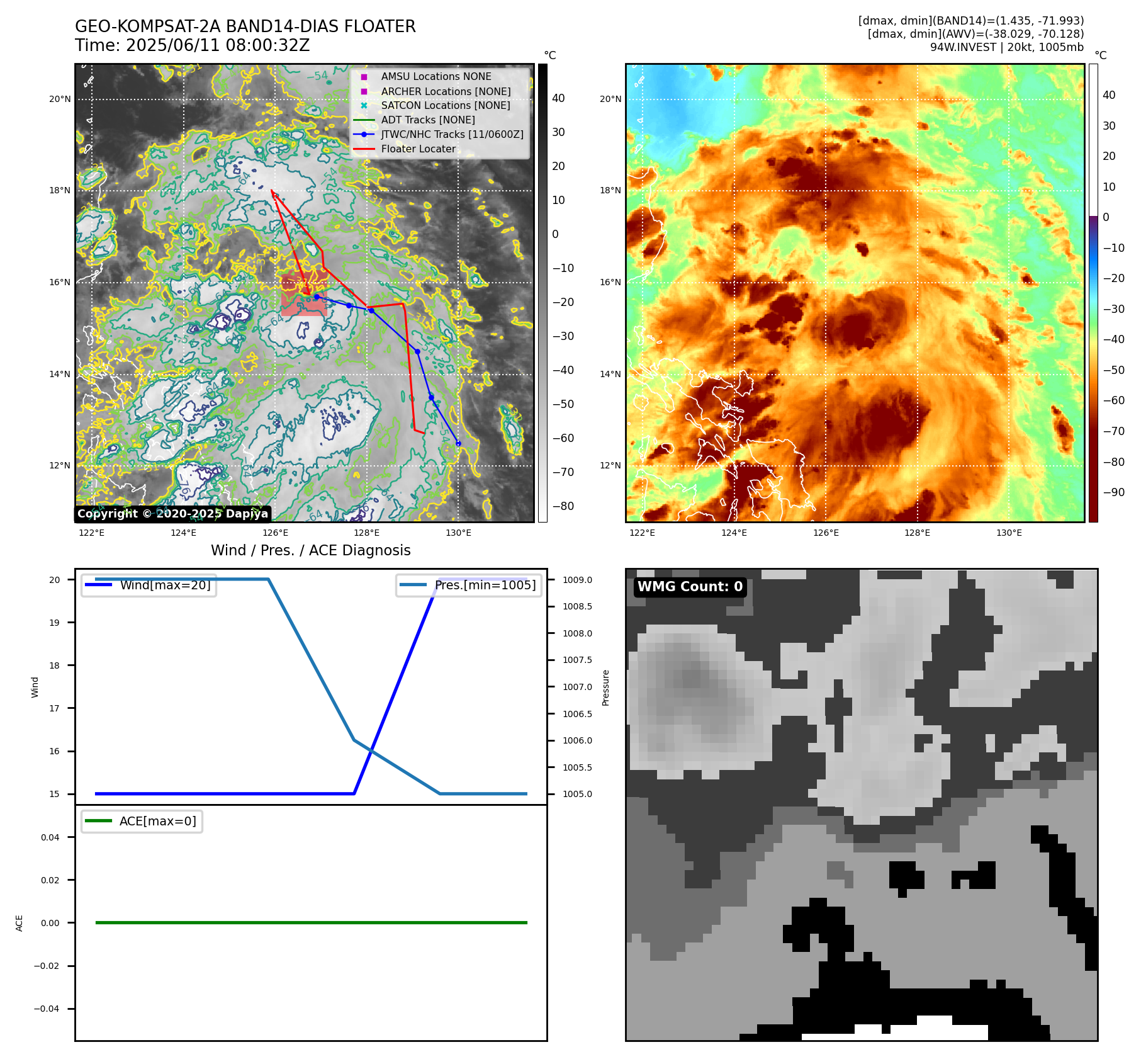The width and height of the screenshot is (1141, 1064).
Task: Click the WMG Count: 0 label
Action: 690,587
